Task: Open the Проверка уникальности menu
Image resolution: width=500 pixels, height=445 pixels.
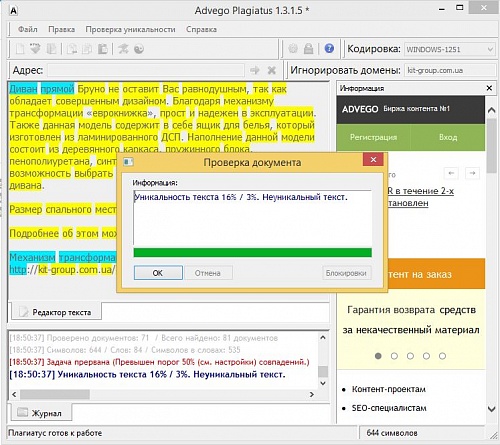Action: tap(130, 29)
